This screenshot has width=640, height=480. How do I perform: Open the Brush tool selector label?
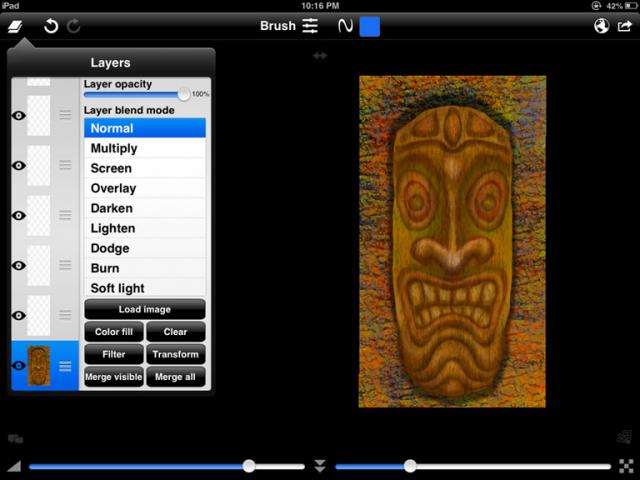point(277,26)
